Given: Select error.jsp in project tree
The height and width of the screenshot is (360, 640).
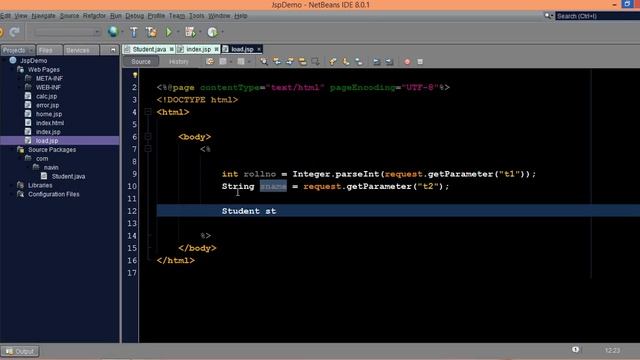Looking at the screenshot, I should coord(47,105).
